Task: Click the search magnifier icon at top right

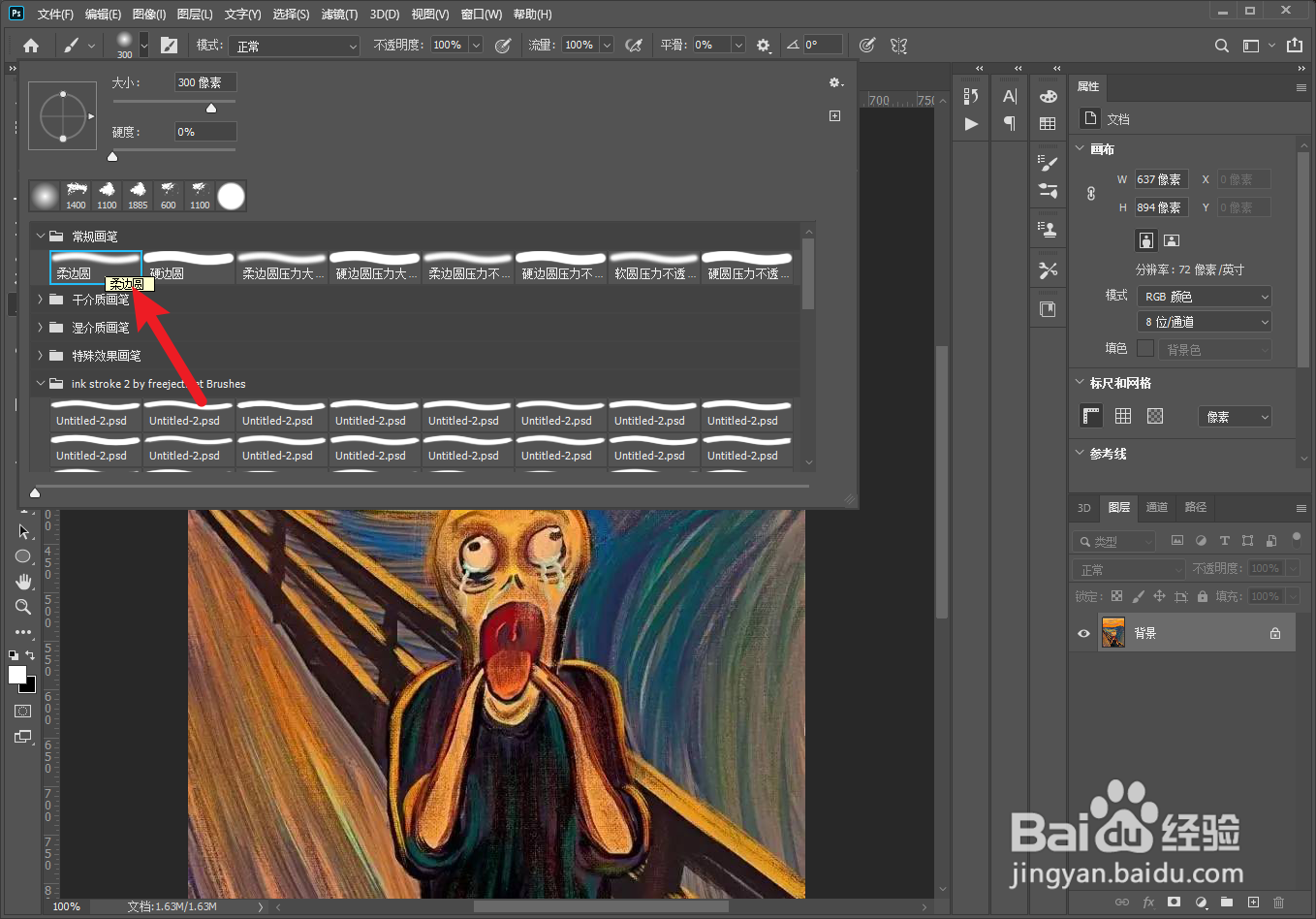Action: click(1222, 46)
